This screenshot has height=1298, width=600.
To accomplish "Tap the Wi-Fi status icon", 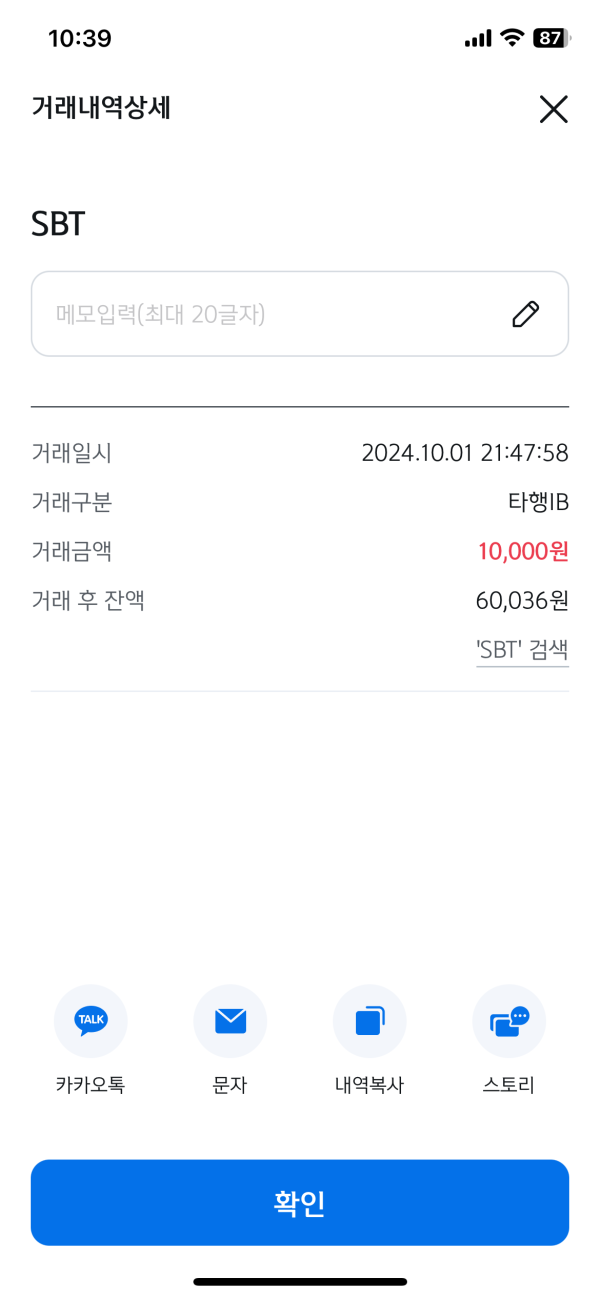I will [x=513, y=39].
